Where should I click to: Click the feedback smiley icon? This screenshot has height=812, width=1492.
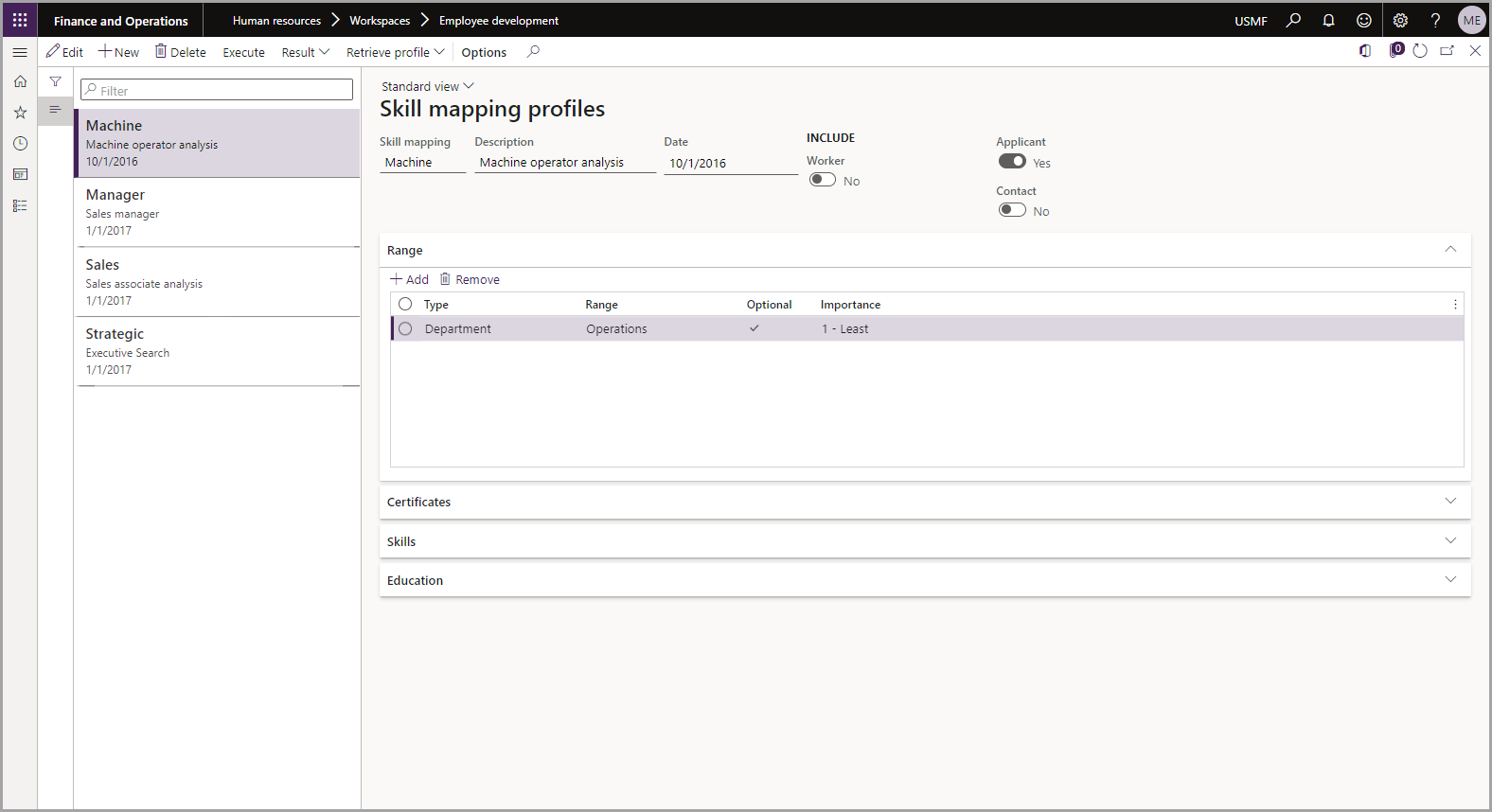[x=1363, y=20]
